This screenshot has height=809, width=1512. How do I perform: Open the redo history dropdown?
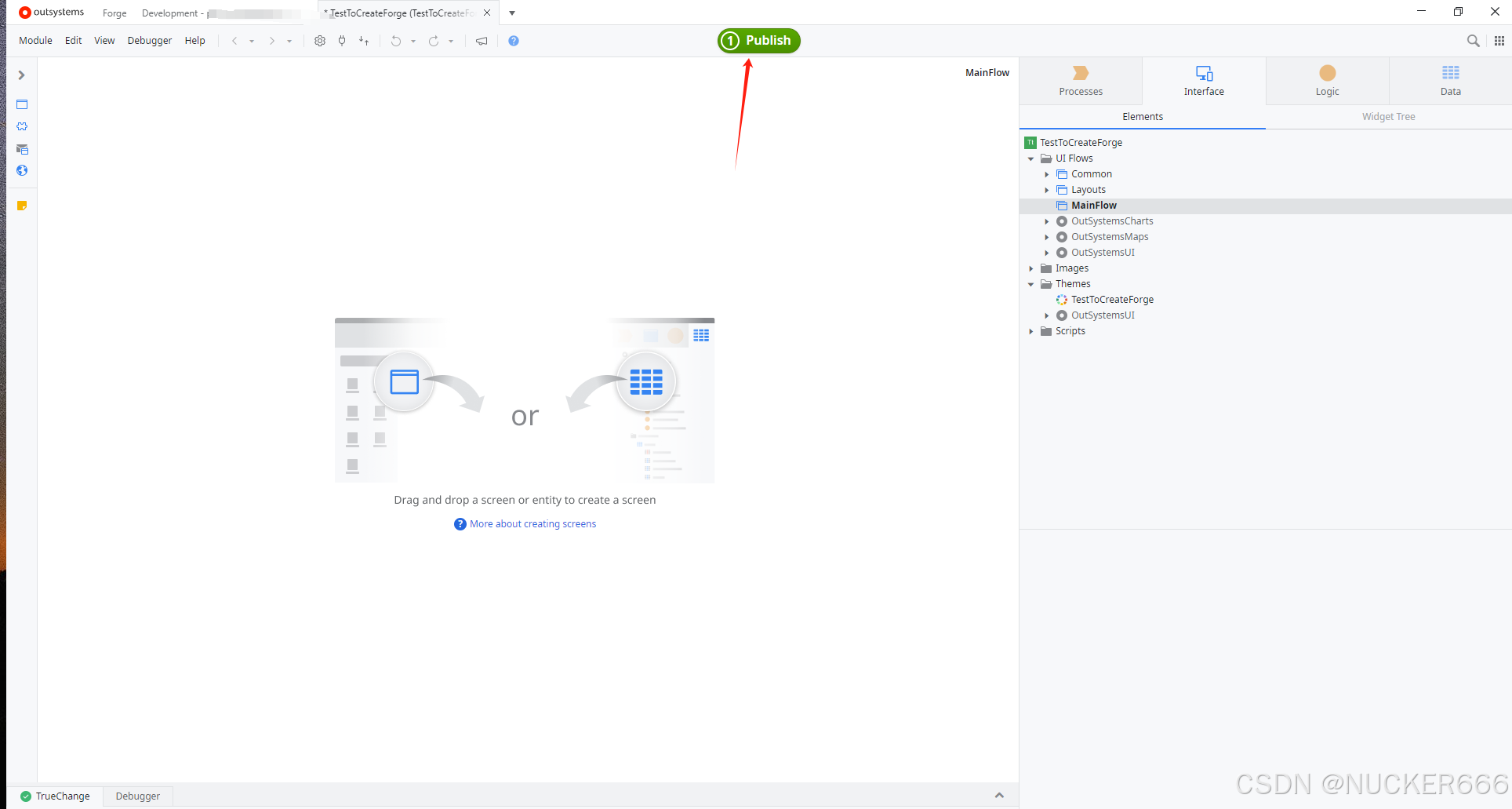(451, 42)
